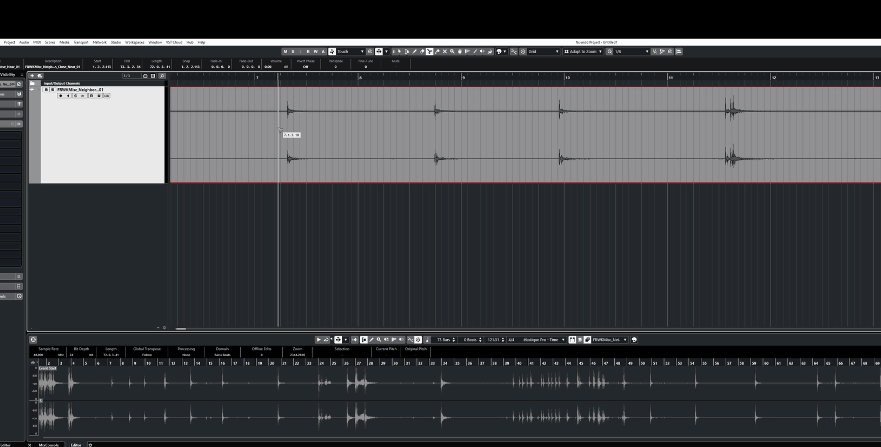
Task: Open the sample editor auto-scroll dropdown arrow
Action: pos(346,340)
